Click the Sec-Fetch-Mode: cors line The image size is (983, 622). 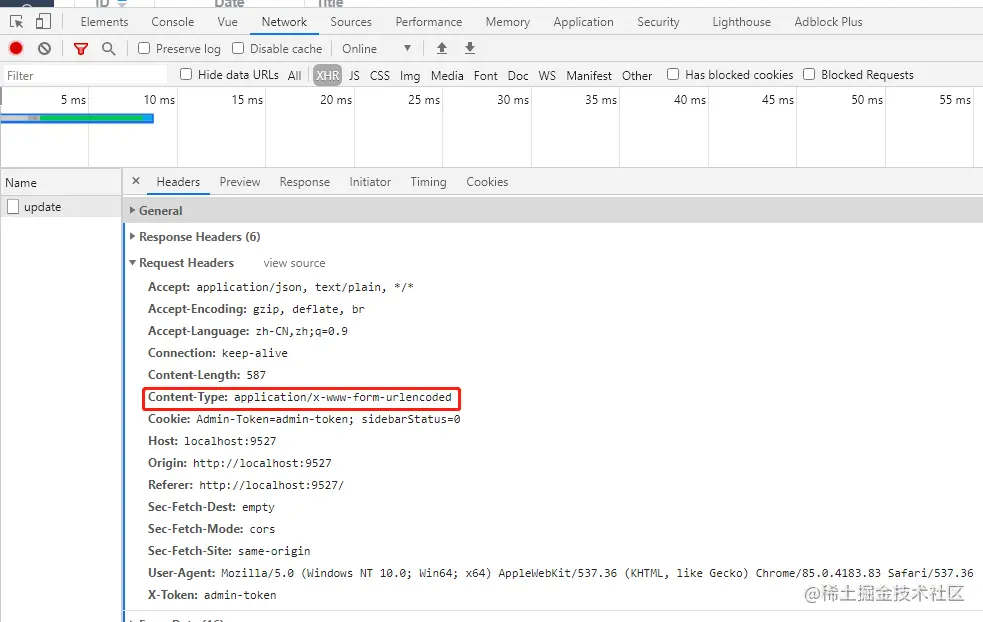click(x=211, y=529)
